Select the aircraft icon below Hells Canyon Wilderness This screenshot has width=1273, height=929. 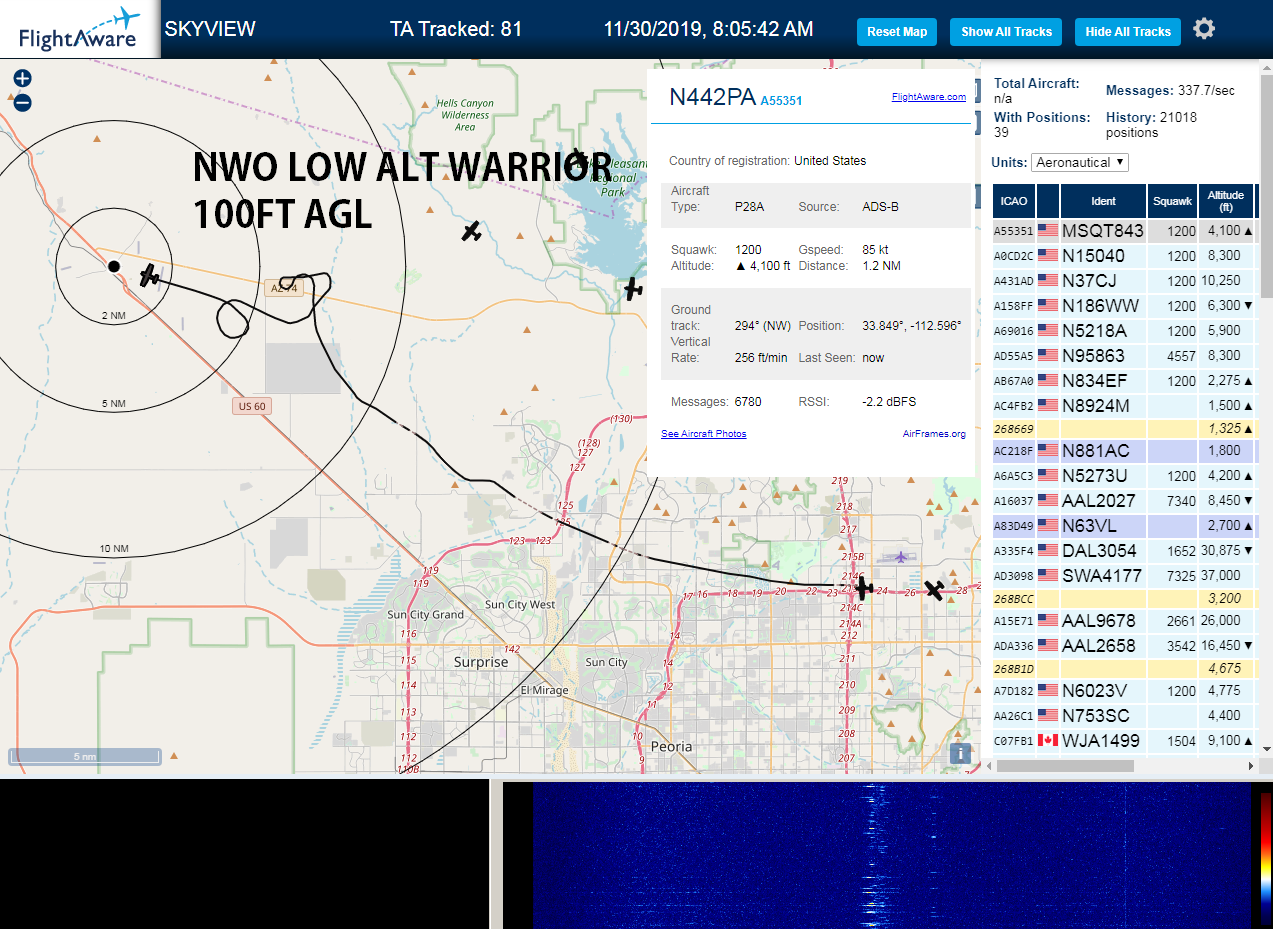tap(471, 232)
